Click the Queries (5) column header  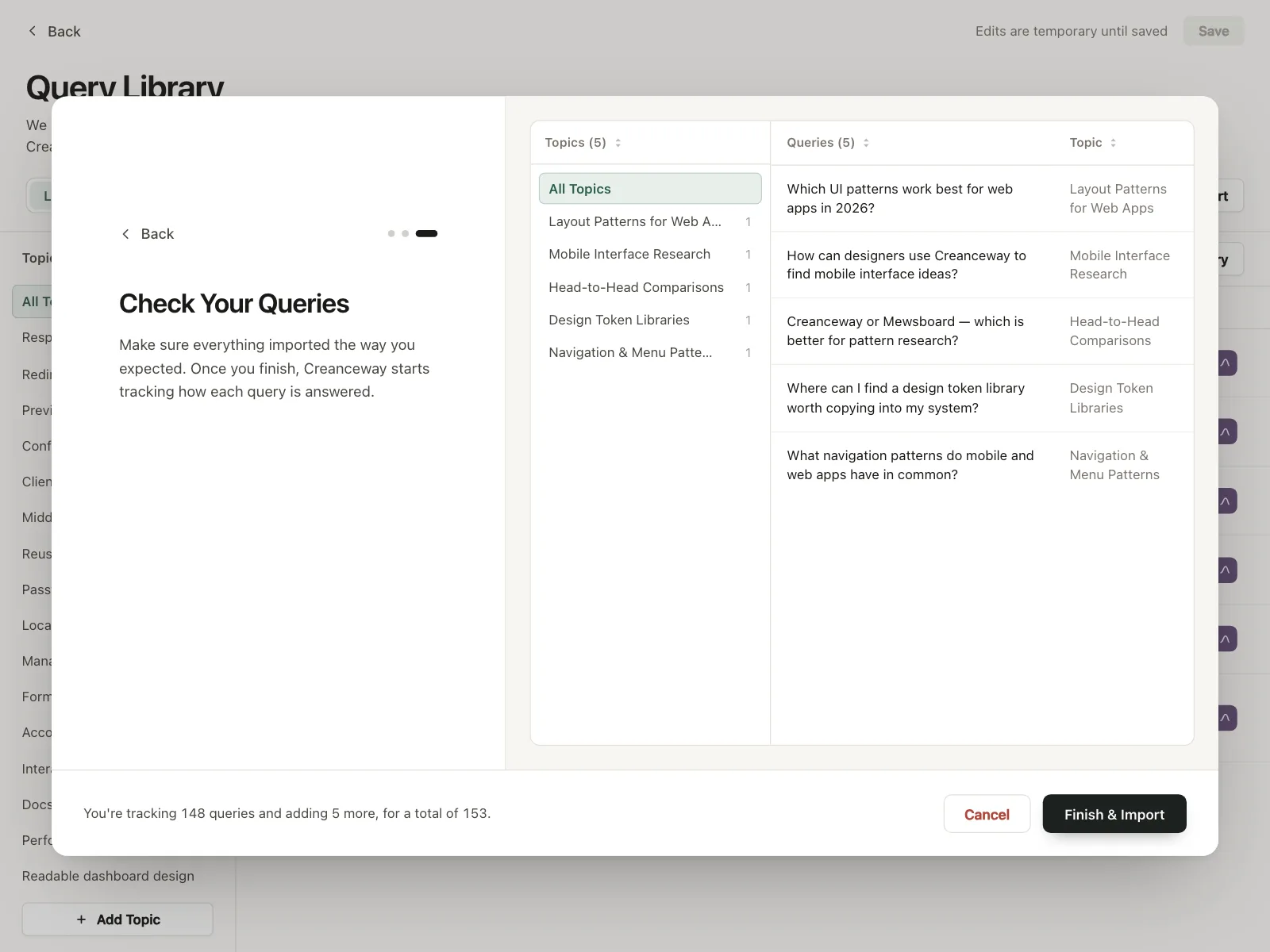point(821,143)
